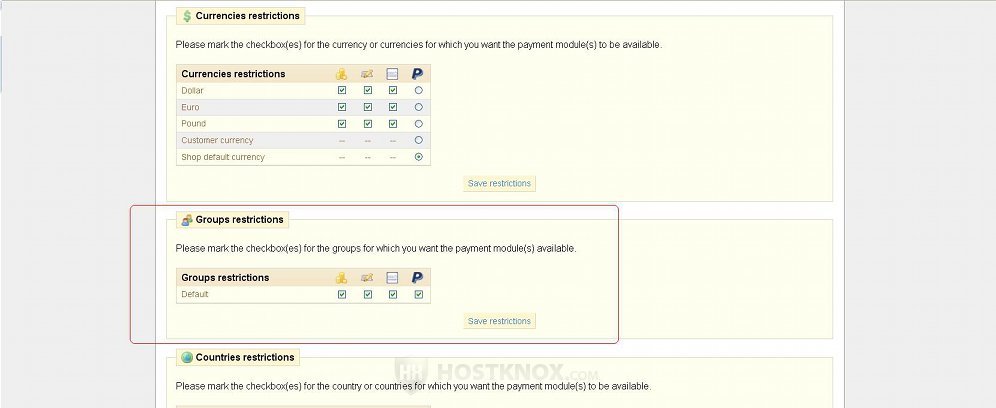This screenshot has width=996, height=408.
Task: Select Customer currency radio for PayPal
Action: click(419, 140)
